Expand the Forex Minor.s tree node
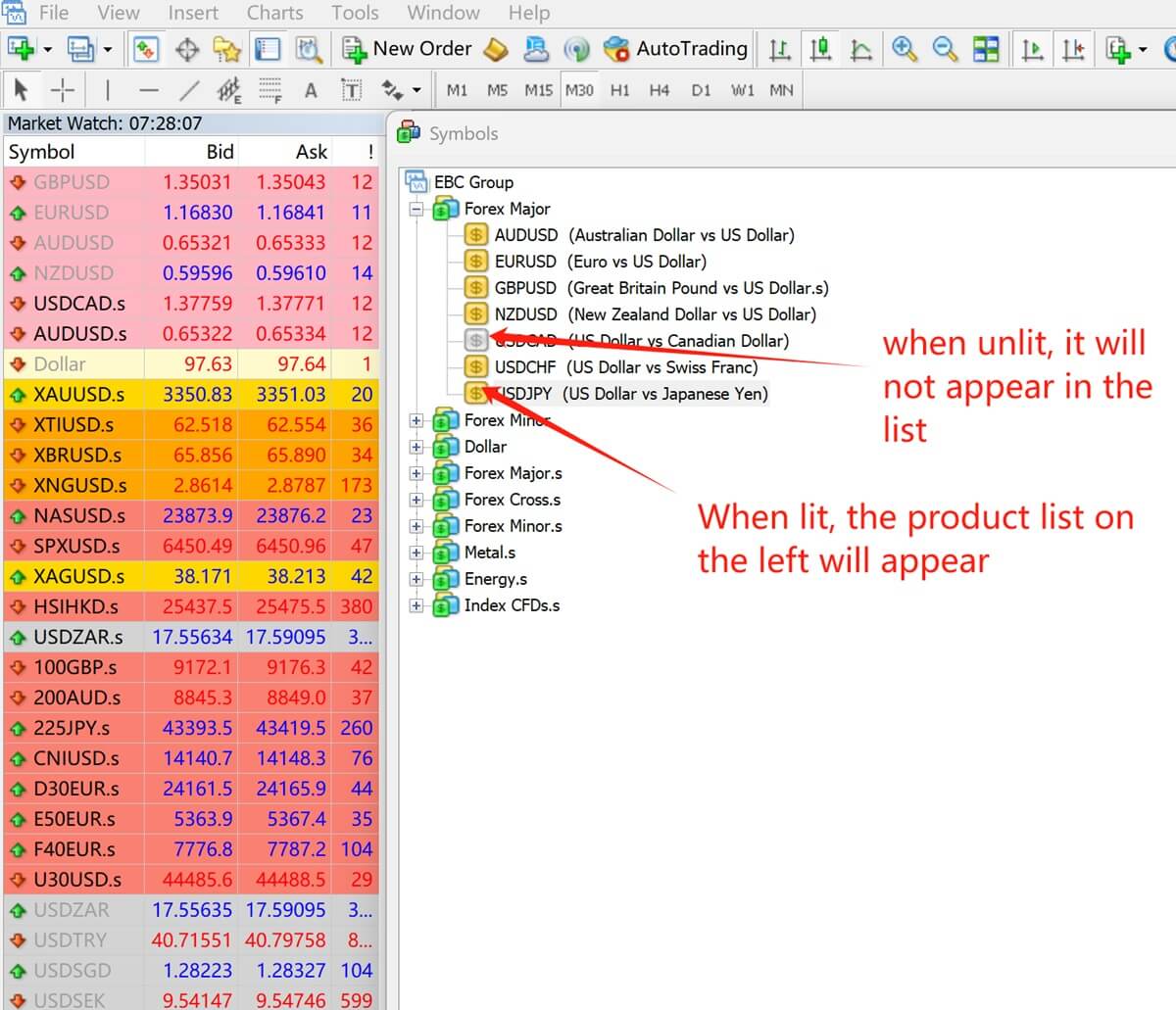The height and width of the screenshot is (1010, 1176). [x=416, y=526]
